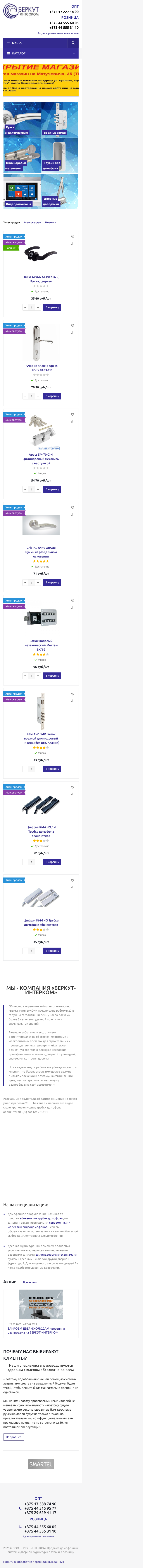The image size is (143, 1568).
Task: Increase quantity of НОРА-М 96А AL with plus
Action: click(38, 307)
